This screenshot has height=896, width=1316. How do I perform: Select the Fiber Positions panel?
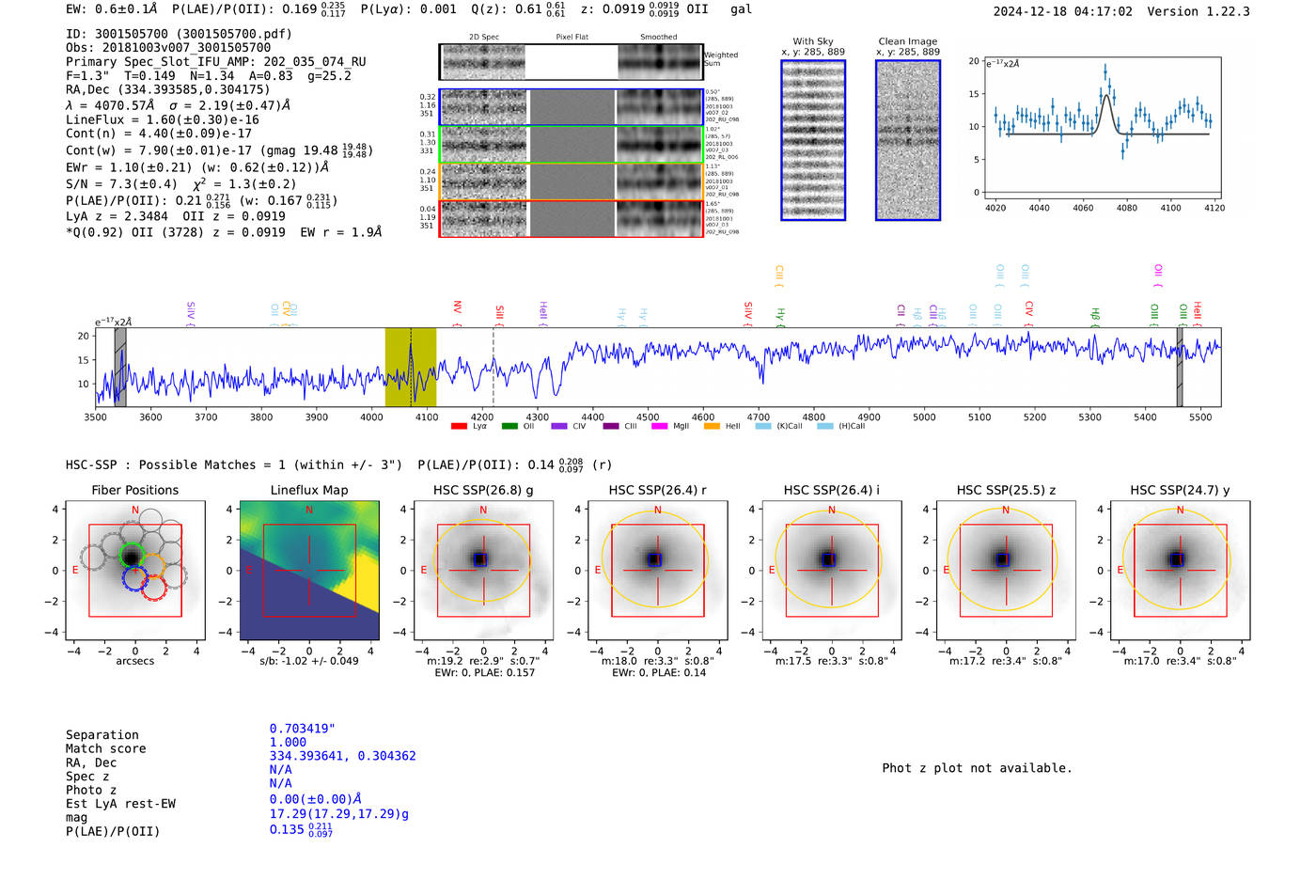click(135, 570)
